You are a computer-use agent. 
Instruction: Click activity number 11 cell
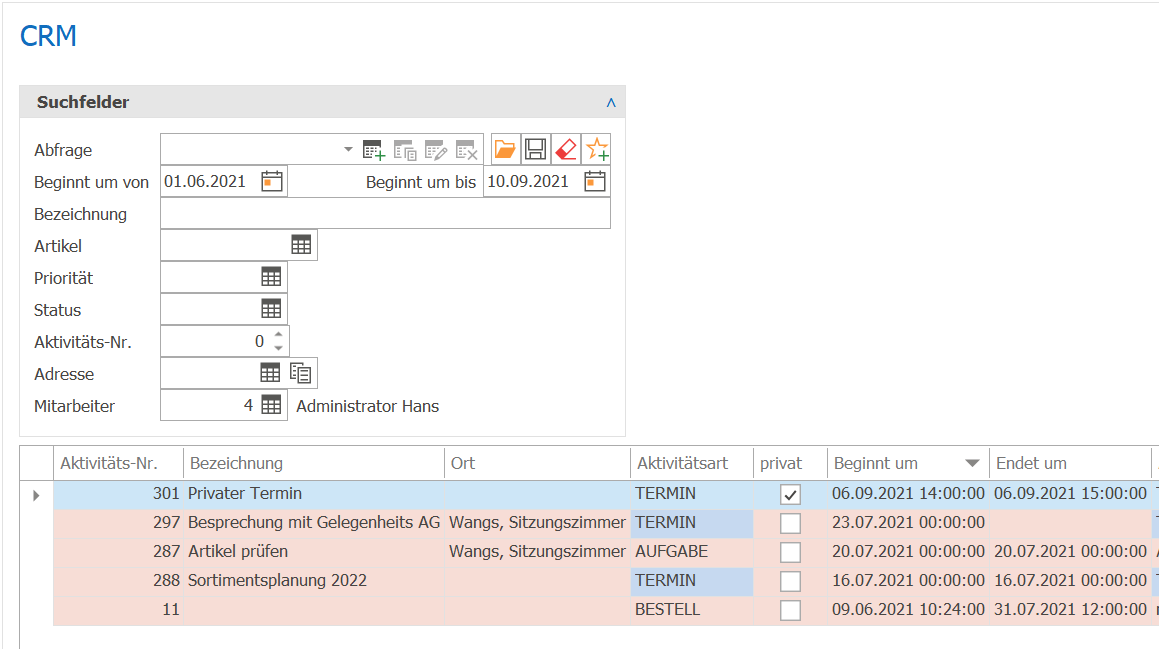(118, 610)
